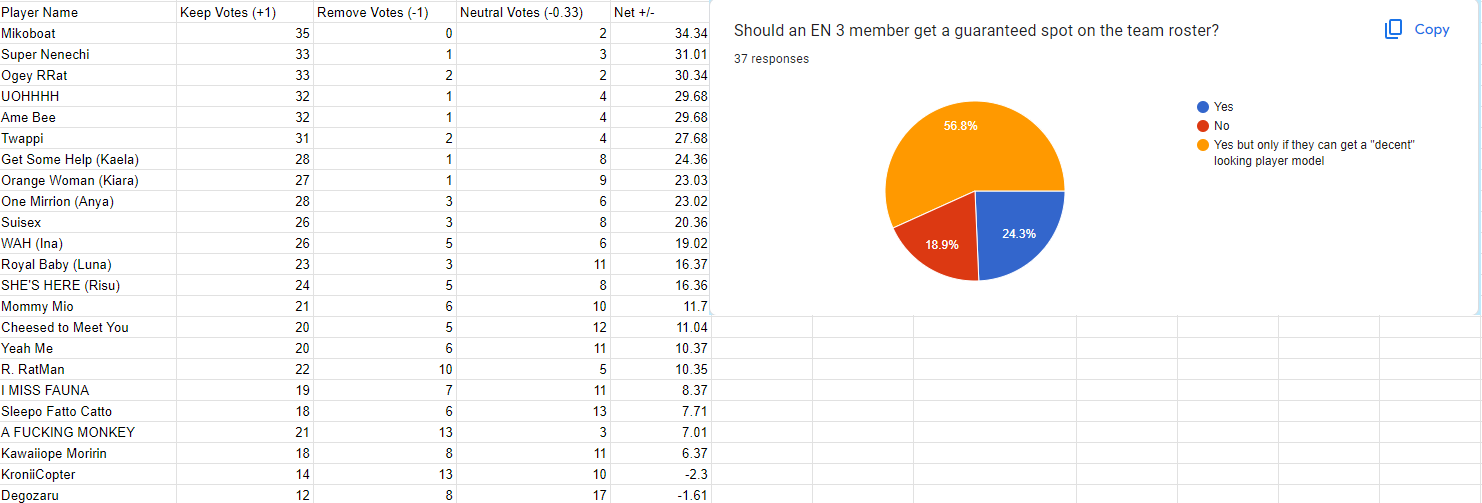The width and height of the screenshot is (1482, 503).
Task: Select the Super Nenechi cell
Action: coord(88,55)
